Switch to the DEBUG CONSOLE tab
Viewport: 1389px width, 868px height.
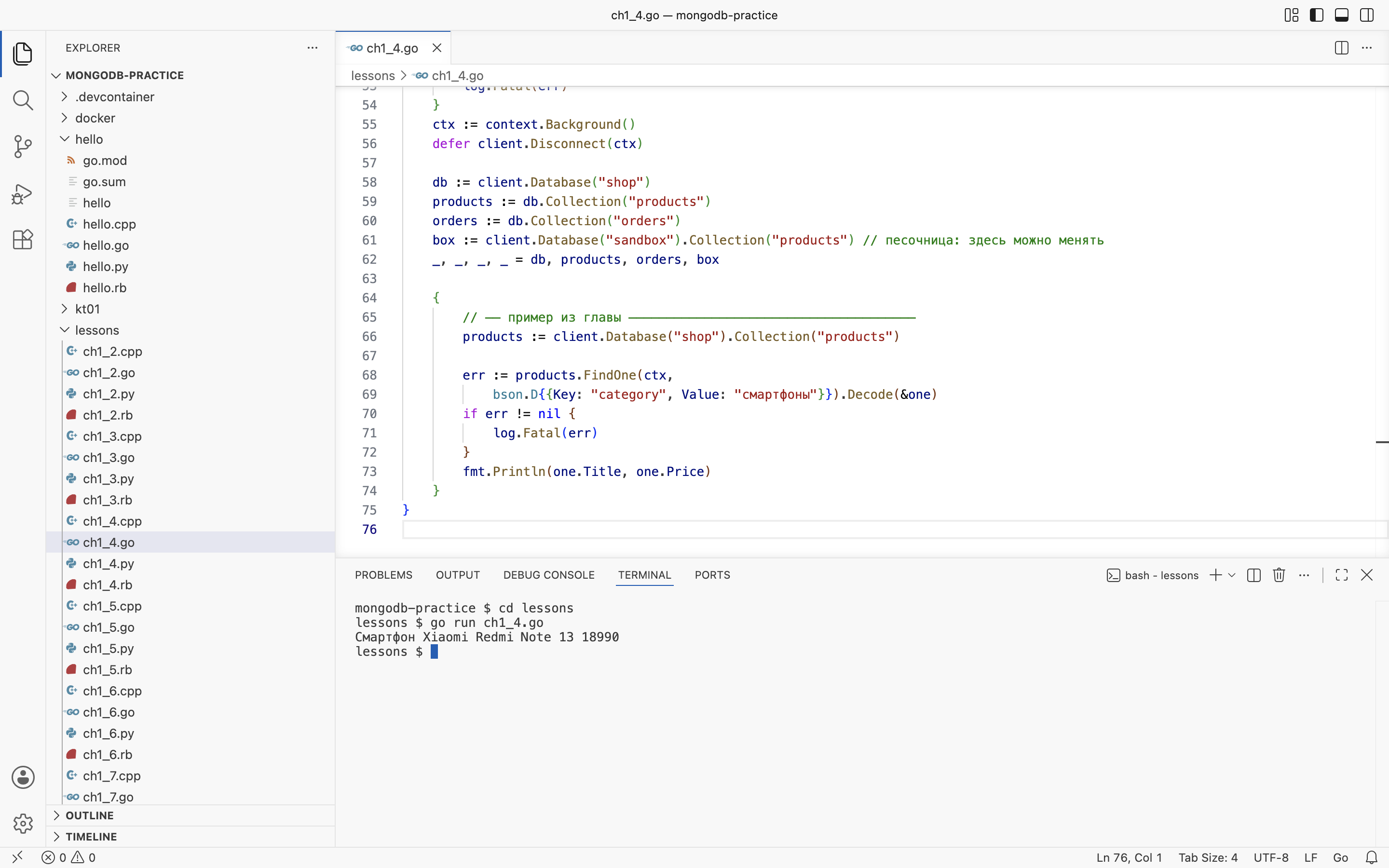pyautogui.click(x=549, y=575)
